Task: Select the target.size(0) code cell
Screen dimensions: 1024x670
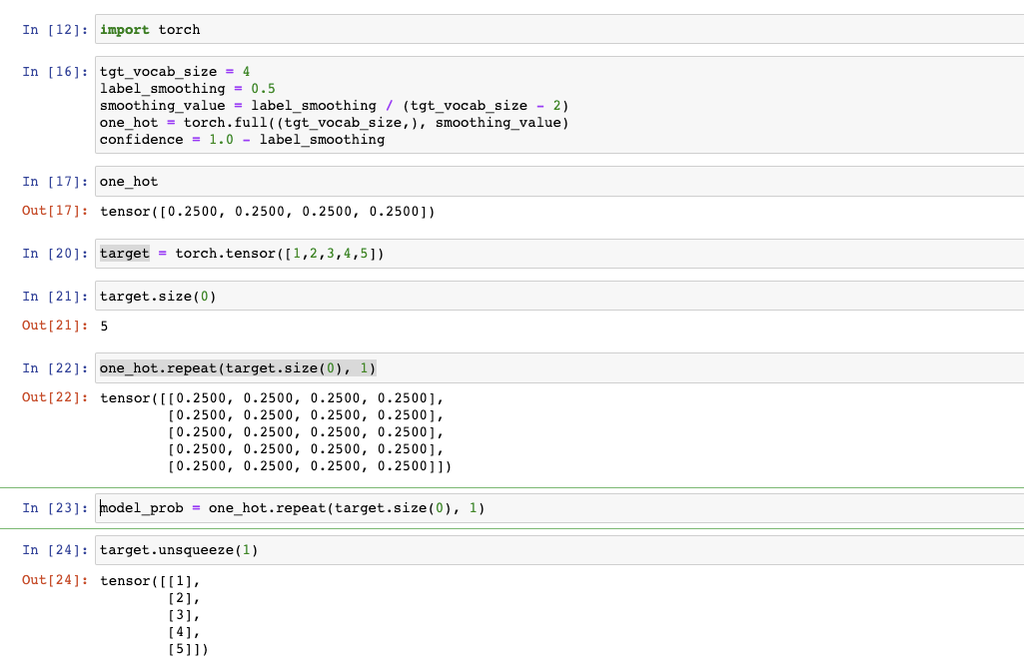Action: point(560,296)
